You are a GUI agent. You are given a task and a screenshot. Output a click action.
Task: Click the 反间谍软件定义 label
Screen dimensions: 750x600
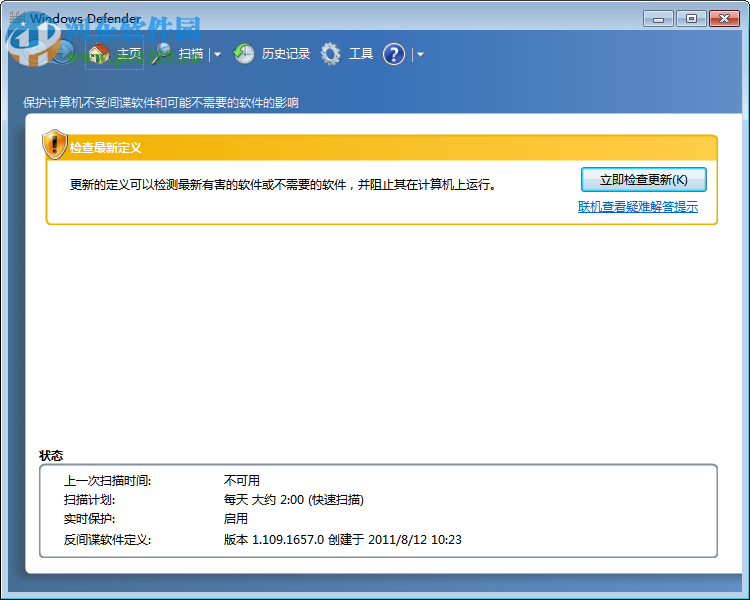pyautogui.click(x=108, y=540)
